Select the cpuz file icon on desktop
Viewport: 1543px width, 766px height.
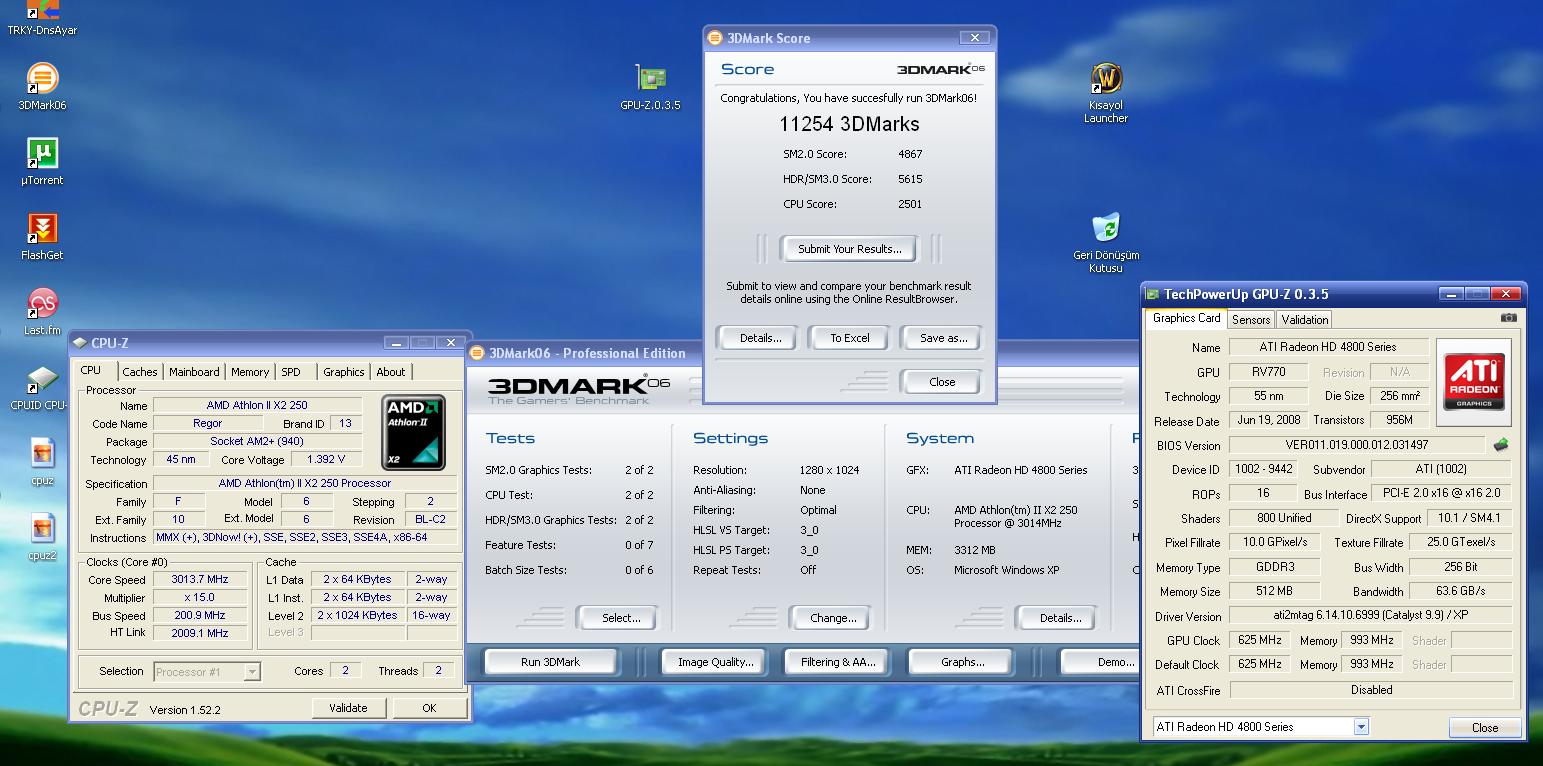click(42, 462)
